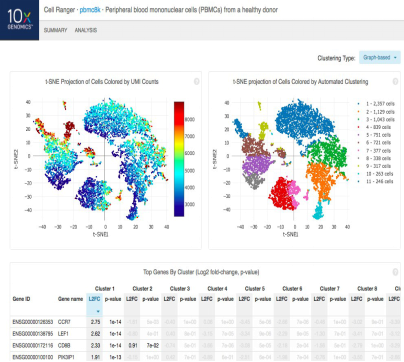Select gene name PIK3IP1
Viewport: 404px width, 362px height.
pyautogui.click(x=66, y=357)
